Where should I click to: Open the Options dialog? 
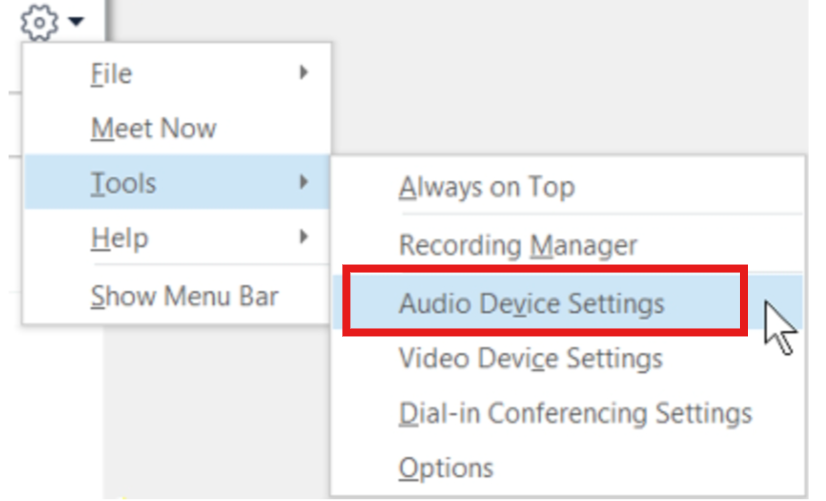click(x=567, y=468)
